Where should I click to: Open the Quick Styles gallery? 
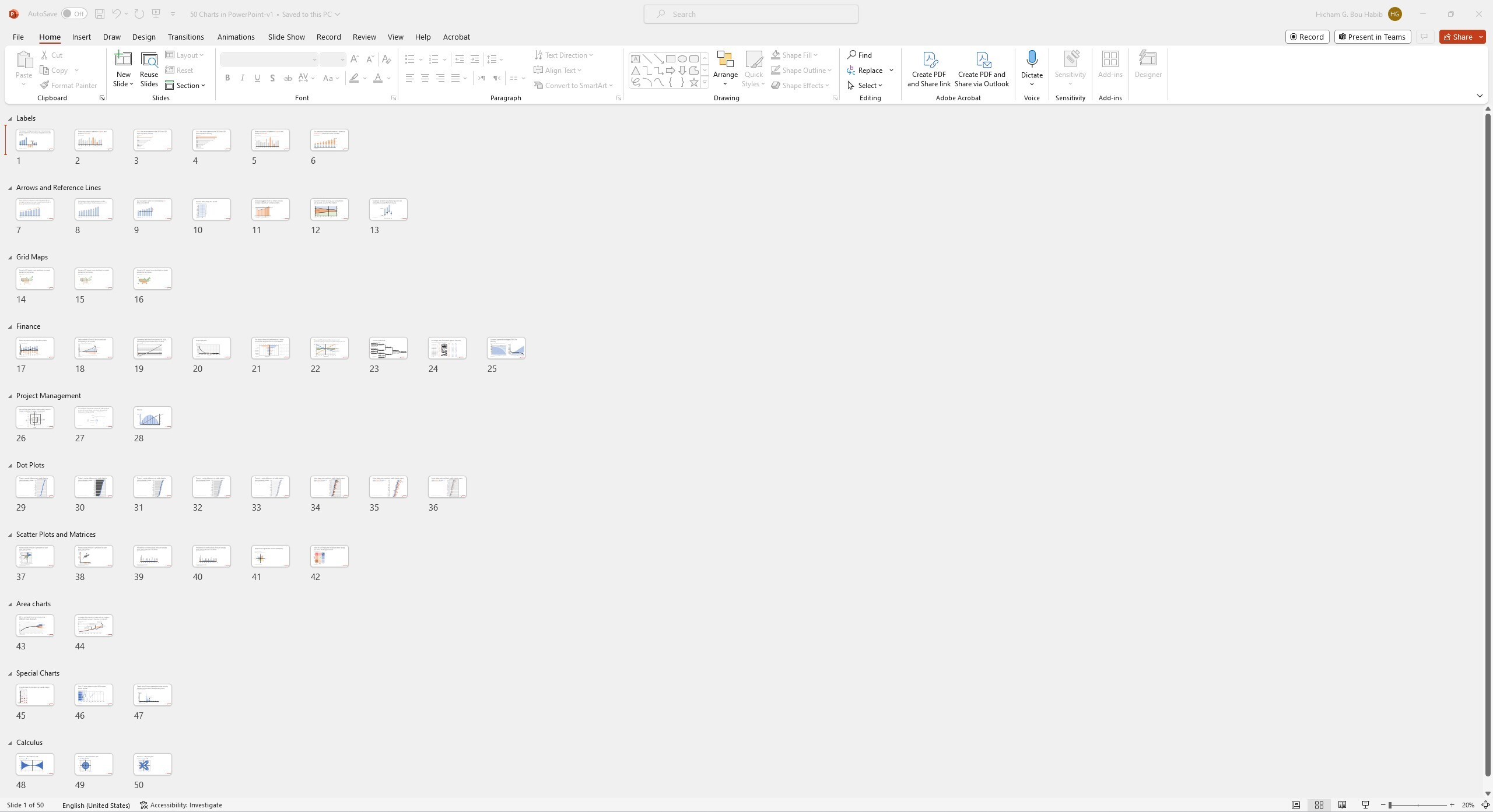pos(753,69)
